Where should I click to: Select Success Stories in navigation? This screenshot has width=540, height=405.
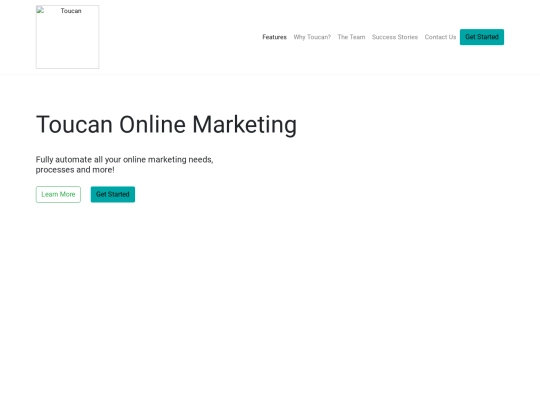click(x=395, y=37)
